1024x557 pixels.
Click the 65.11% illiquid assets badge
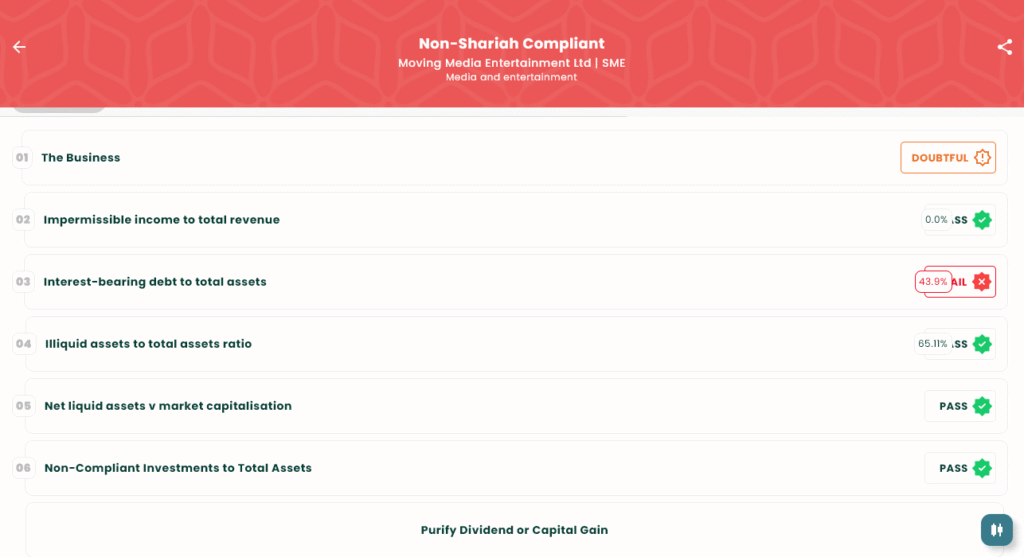931,344
